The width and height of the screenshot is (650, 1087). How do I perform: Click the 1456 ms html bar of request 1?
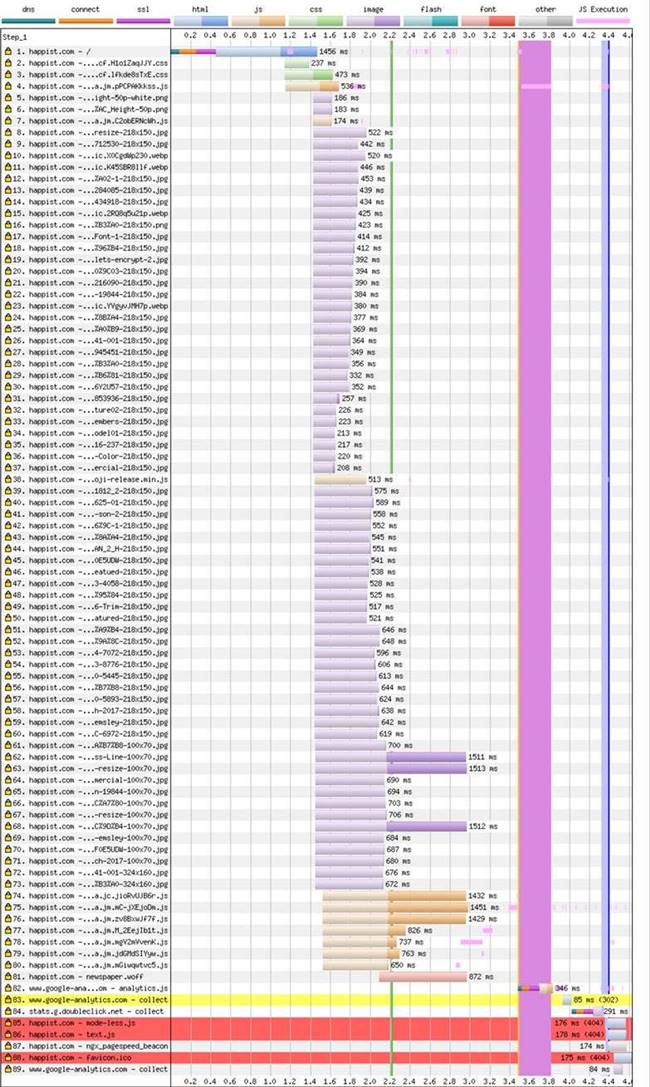click(x=267, y=51)
